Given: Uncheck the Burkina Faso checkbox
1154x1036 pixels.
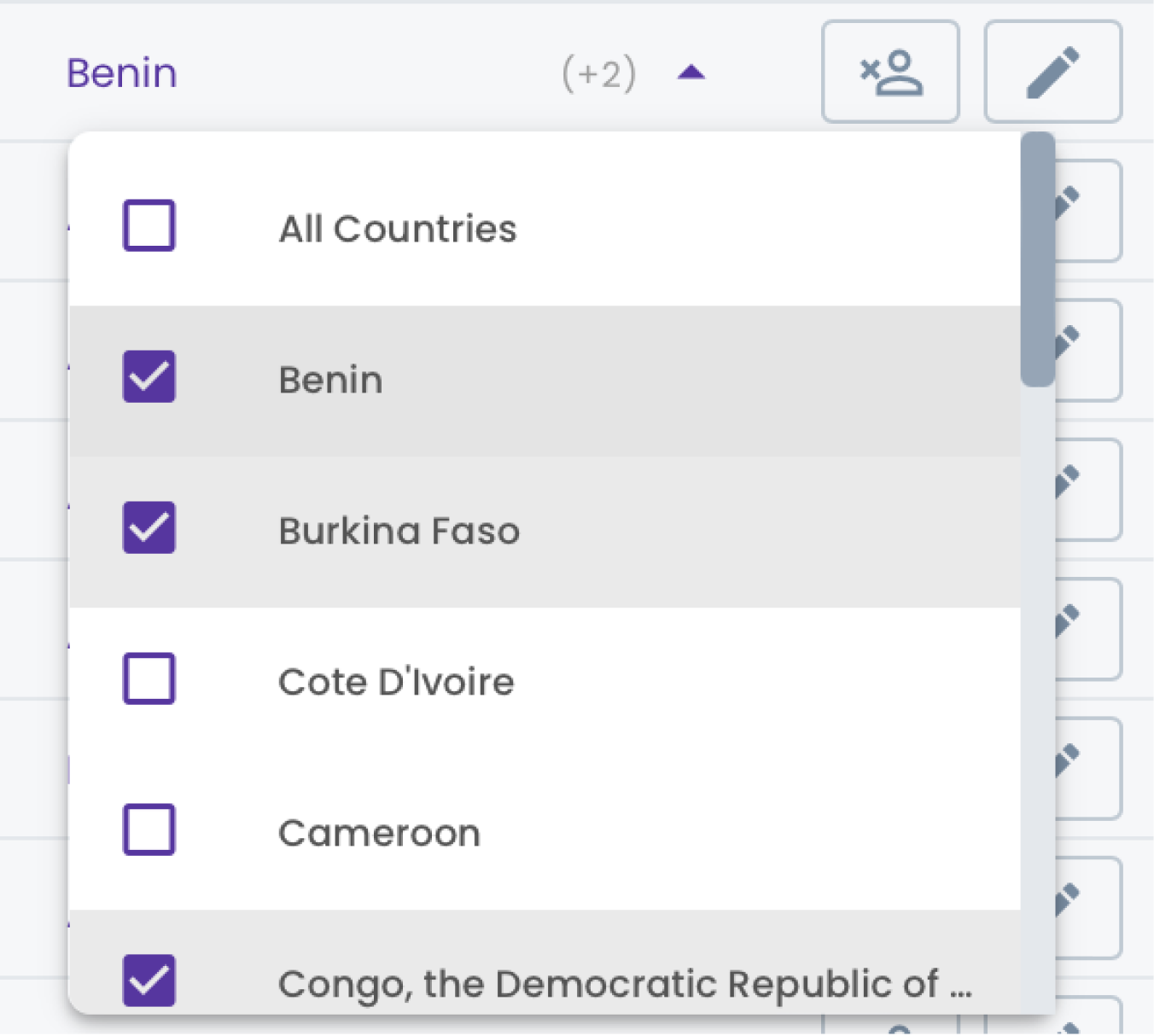Looking at the screenshot, I should point(149,527).
